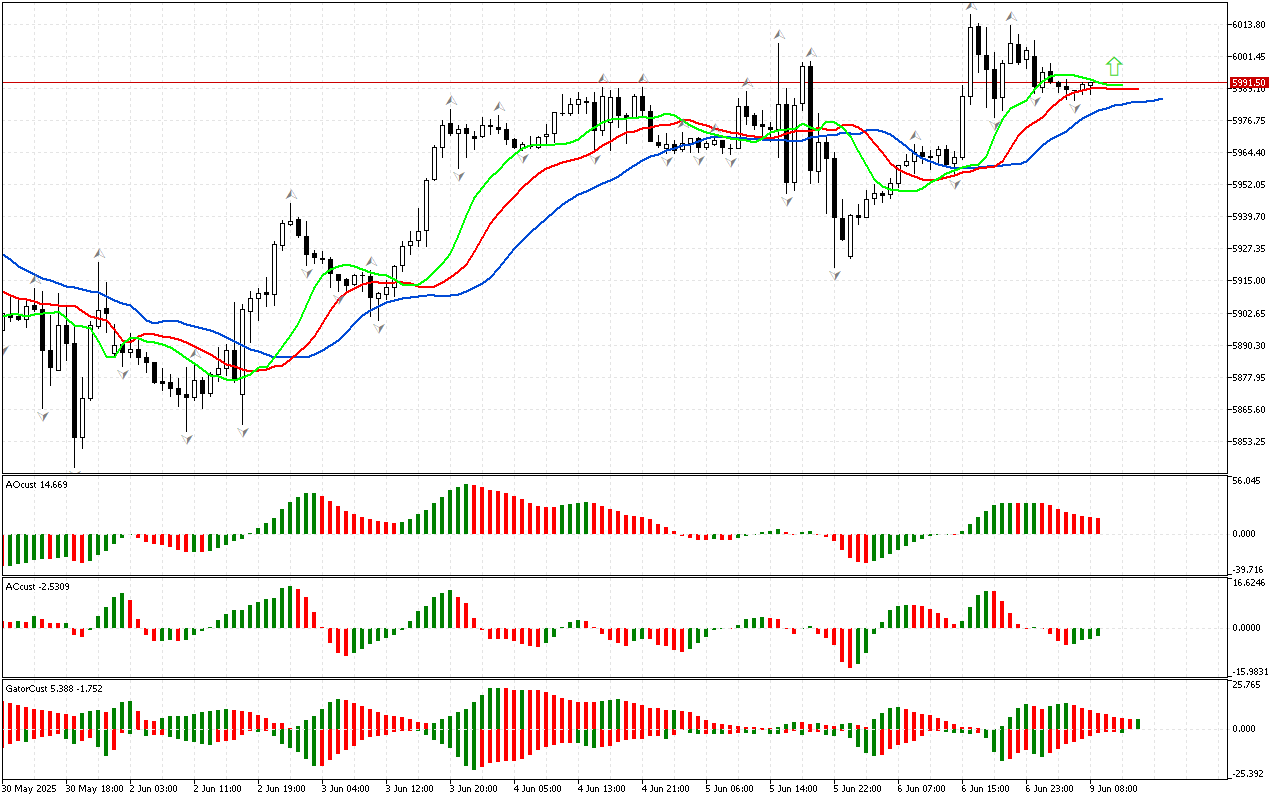This screenshot has height=800, width=1280.
Task: Select the up fractal at the 2 Jun 19:00 peak
Action: 291,193
